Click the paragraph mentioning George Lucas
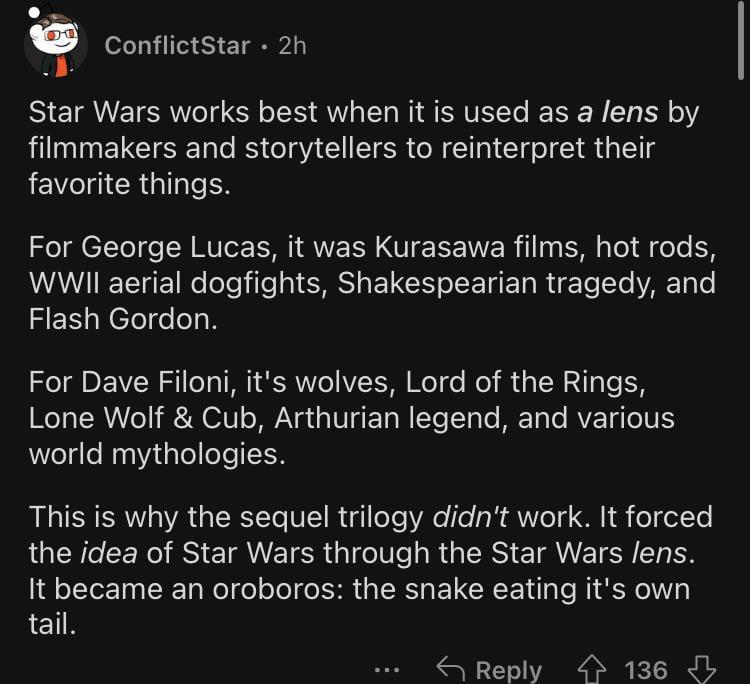750x684 pixels. tap(372, 283)
